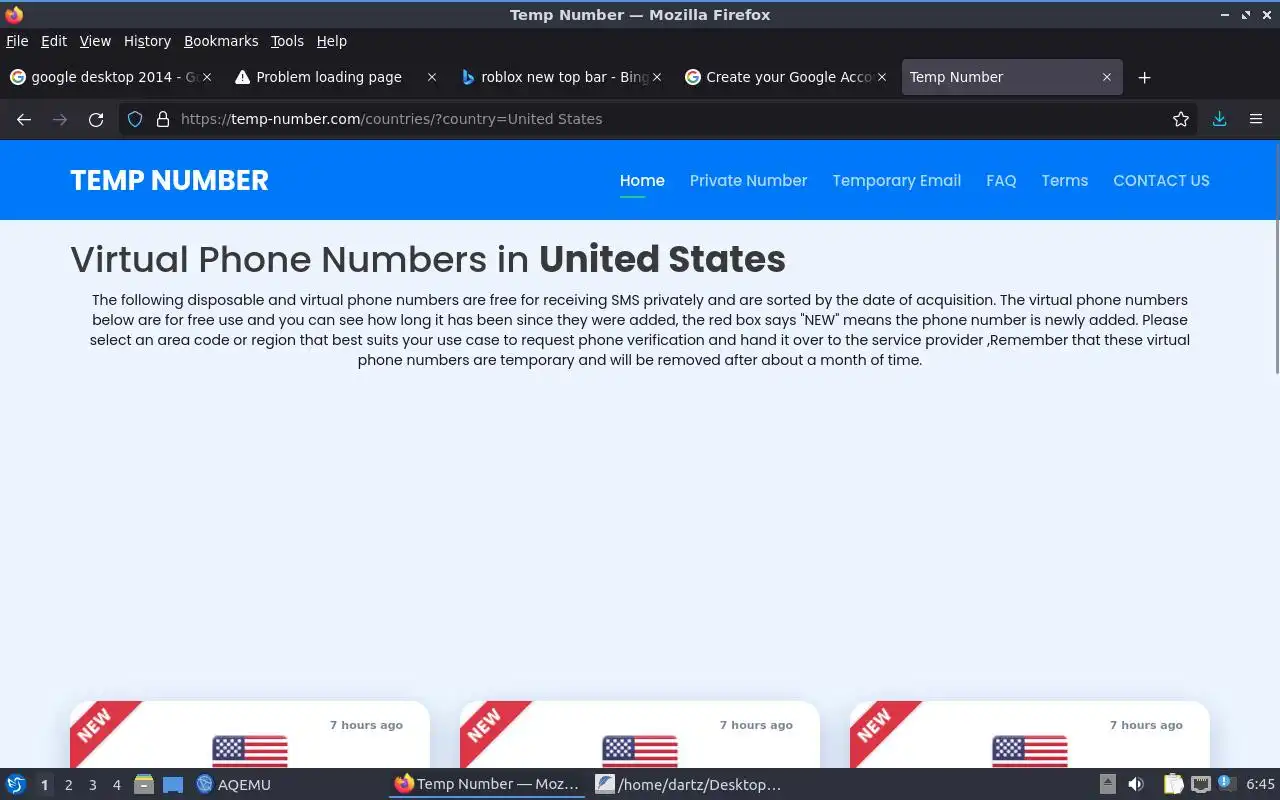Switch to AQEMU in the taskbar

point(235,784)
